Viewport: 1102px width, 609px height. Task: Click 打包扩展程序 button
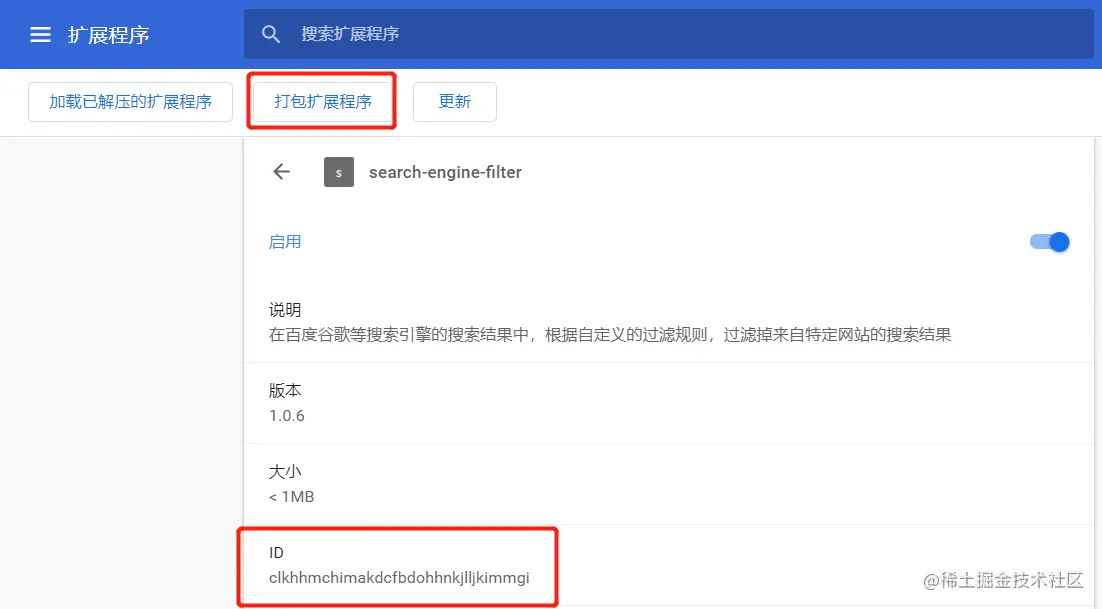coord(323,102)
